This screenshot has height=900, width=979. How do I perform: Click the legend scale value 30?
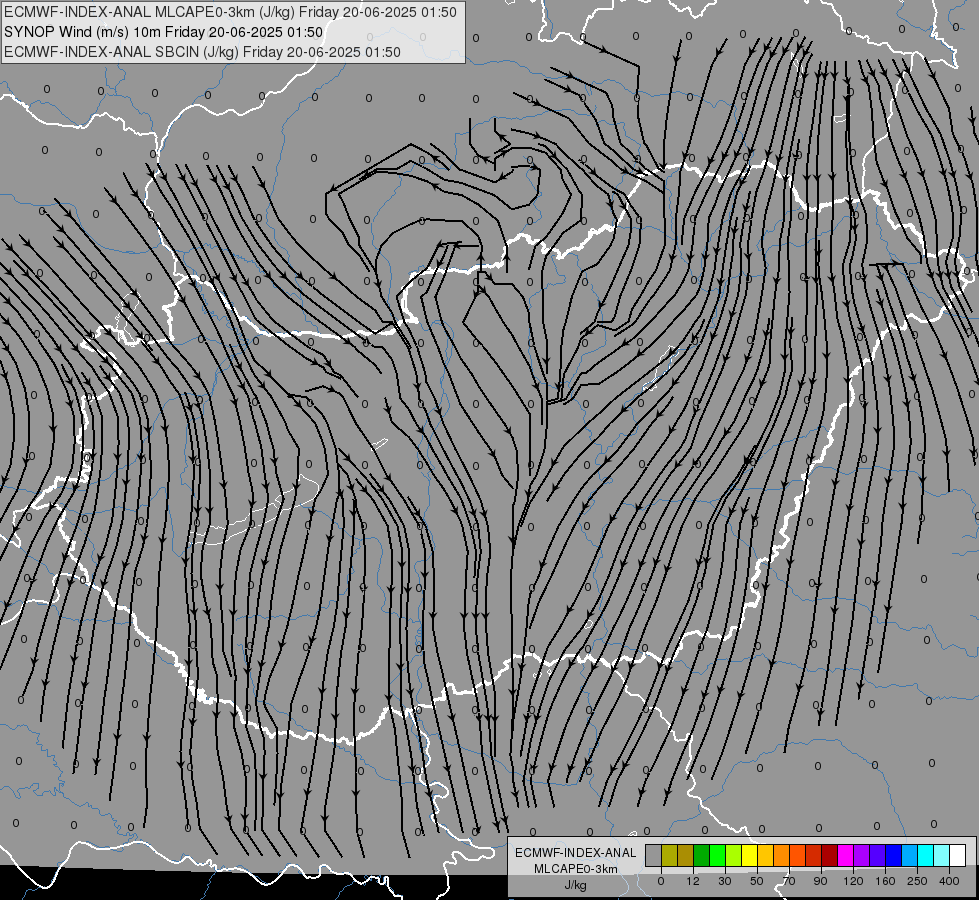pos(725,881)
